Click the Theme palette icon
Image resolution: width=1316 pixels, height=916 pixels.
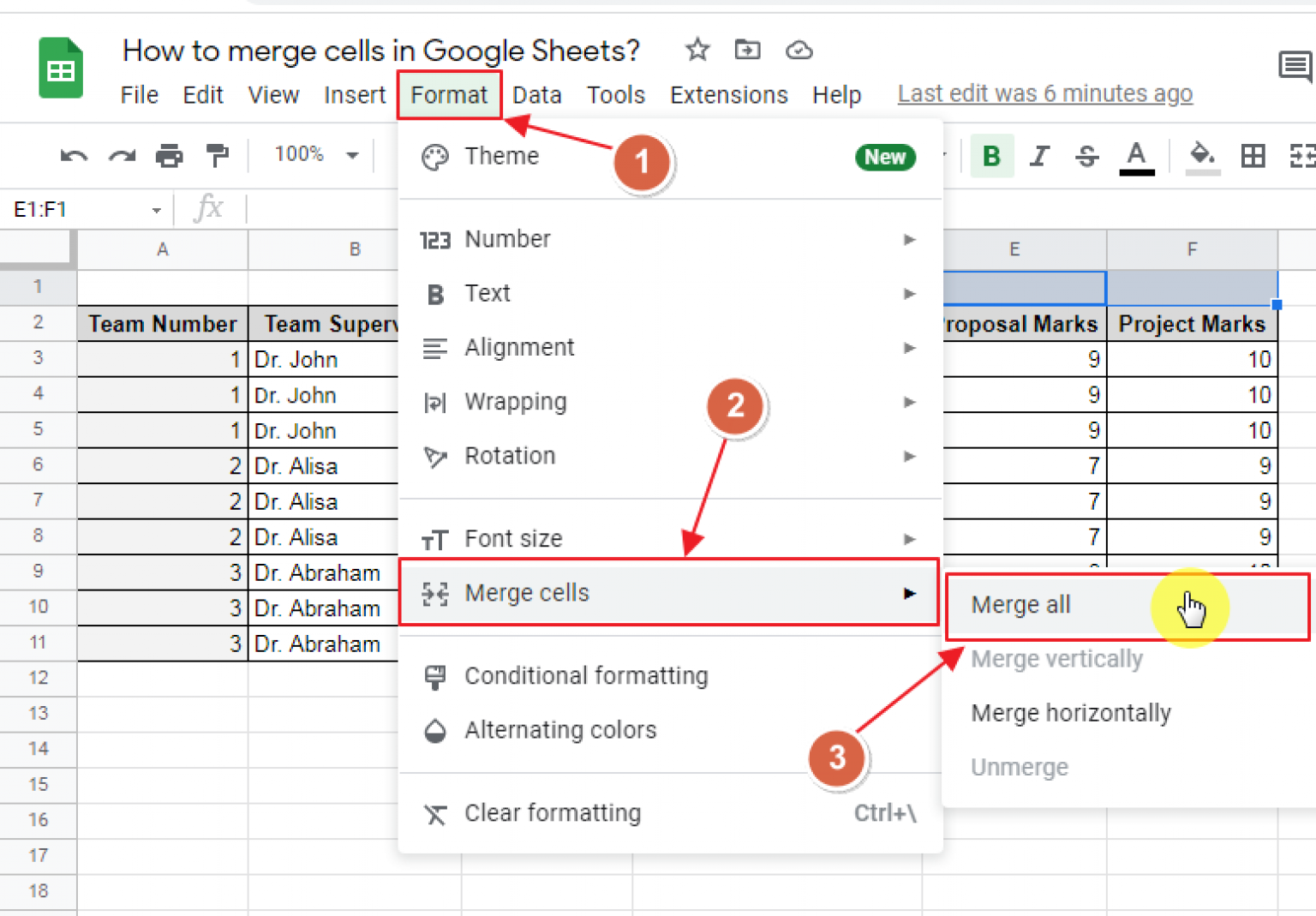(x=435, y=158)
